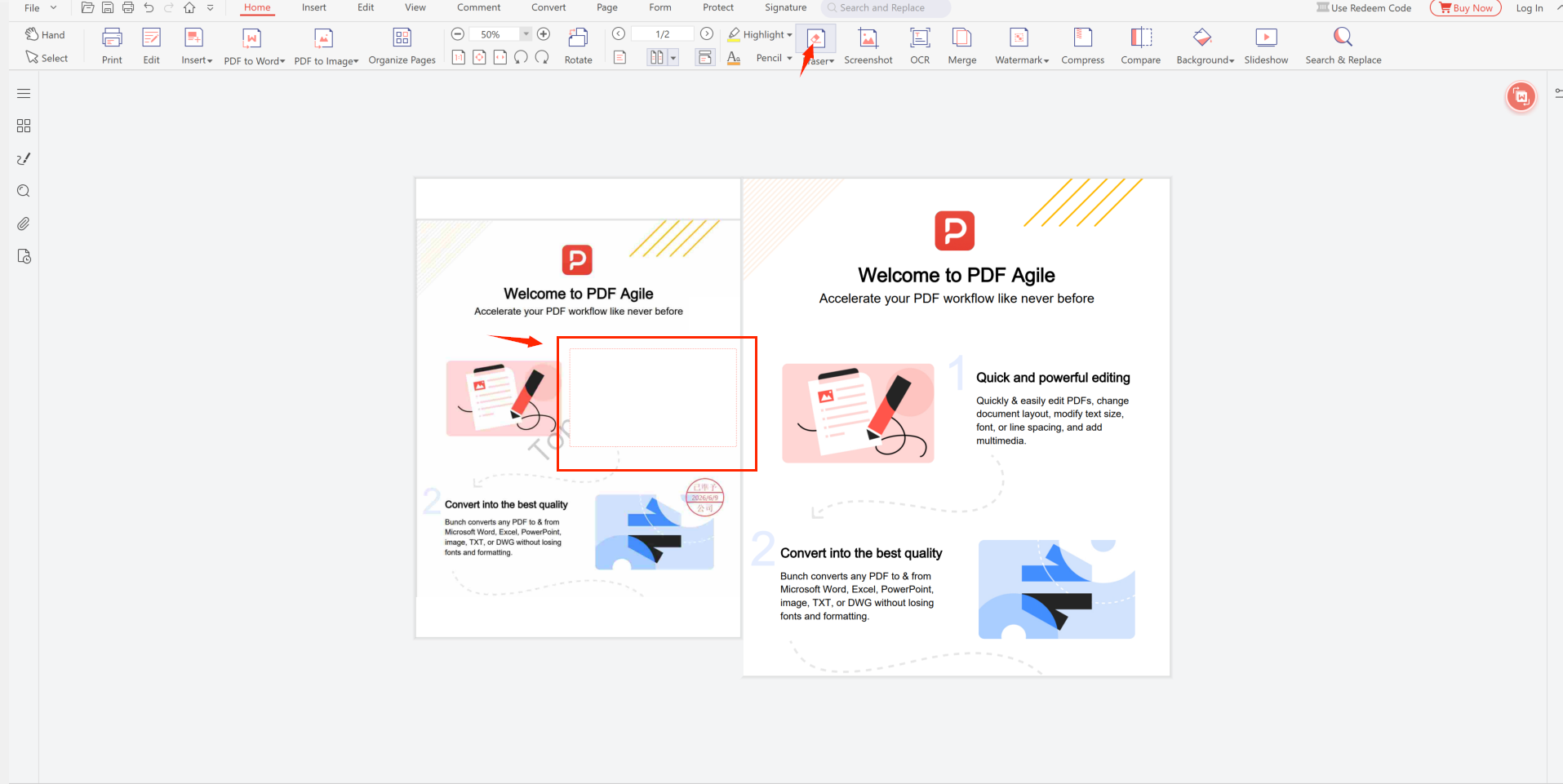
Task: Click the Open file icon in the quick toolbar
Action: click(x=87, y=7)
